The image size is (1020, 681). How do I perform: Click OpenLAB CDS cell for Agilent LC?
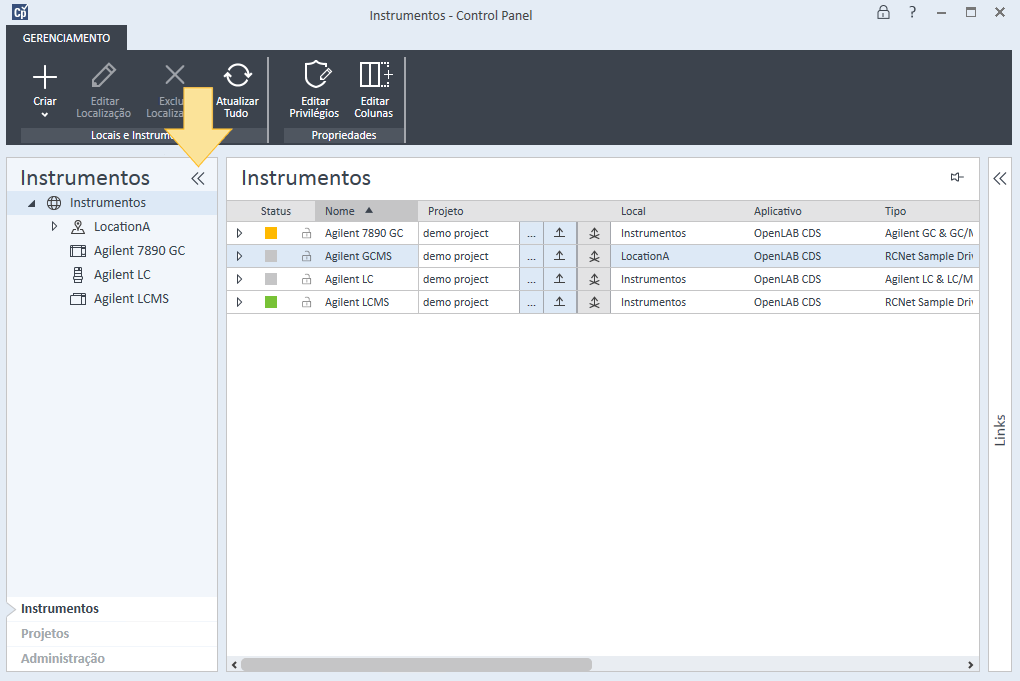tap(787, 279)
